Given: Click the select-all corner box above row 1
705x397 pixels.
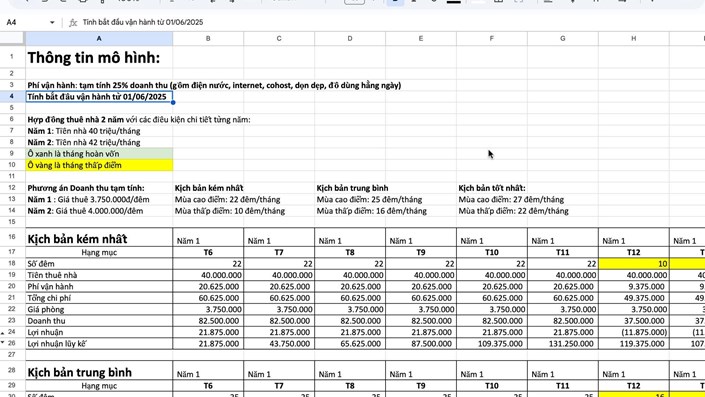Looking at the screenshot, I should tap(12, 39).
